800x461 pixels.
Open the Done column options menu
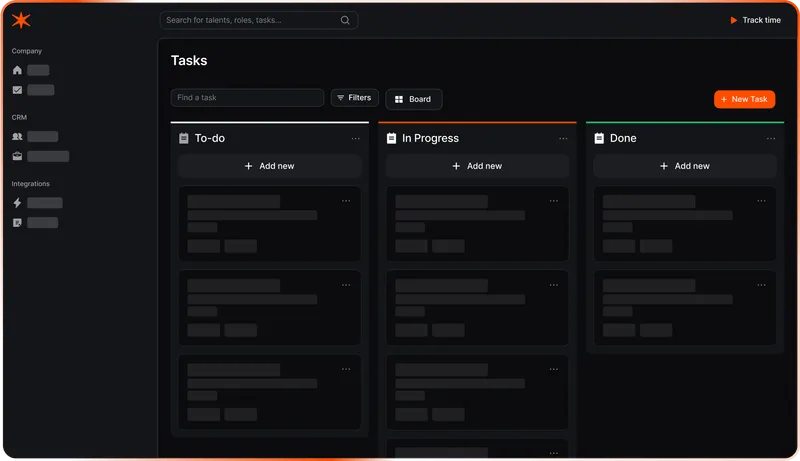click(771, 139)
